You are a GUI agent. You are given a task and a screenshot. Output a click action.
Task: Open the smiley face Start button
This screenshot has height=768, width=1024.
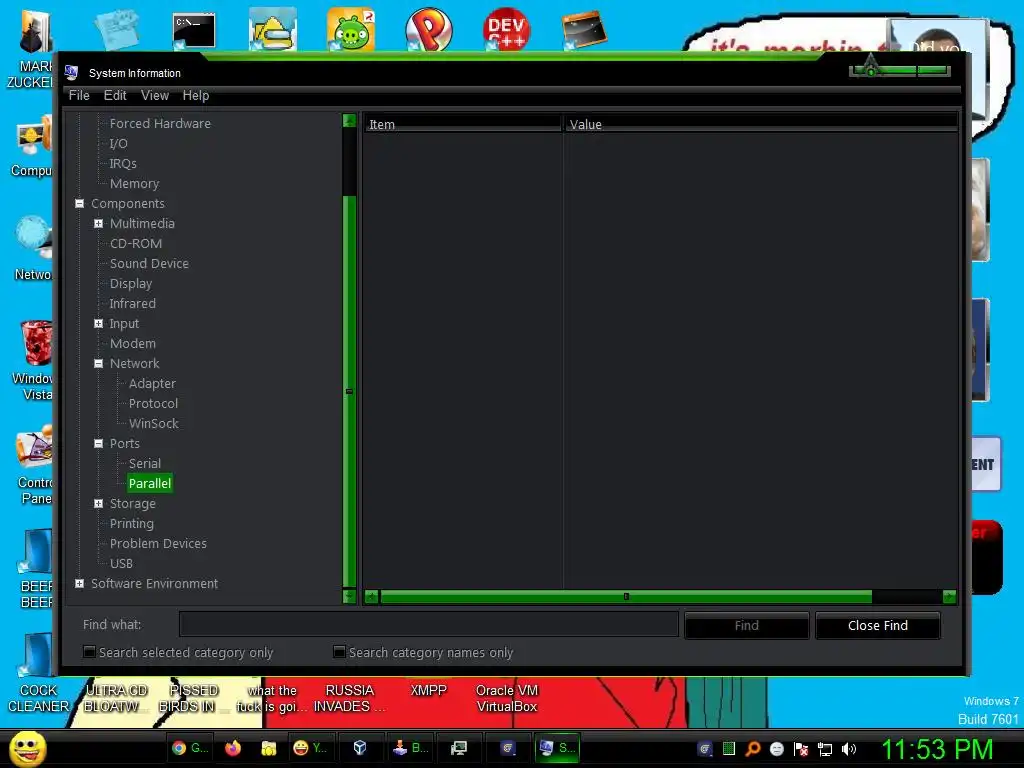pos(27,749)
